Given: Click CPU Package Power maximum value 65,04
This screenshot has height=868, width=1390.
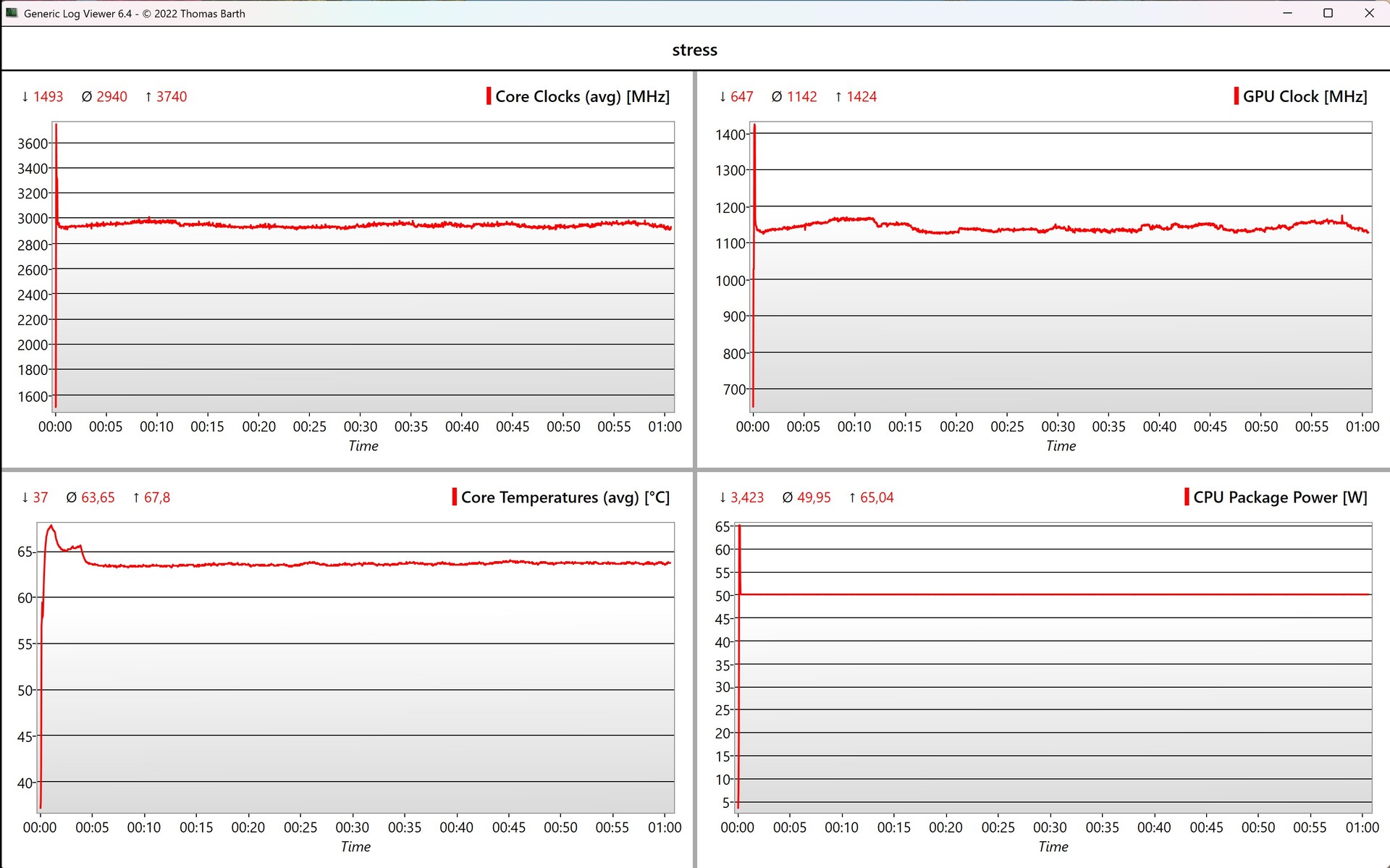Looking at the screenshot, I should 876,497.
